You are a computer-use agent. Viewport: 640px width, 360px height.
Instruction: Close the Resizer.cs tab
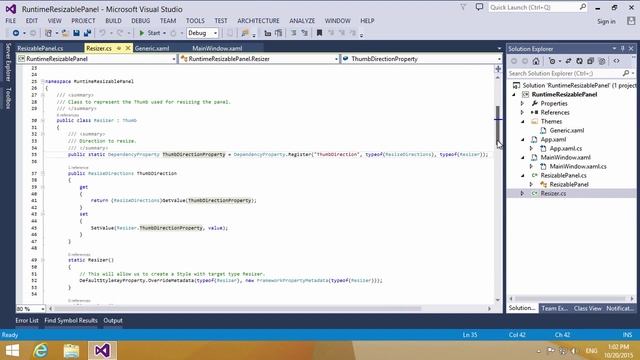point(128,48)
